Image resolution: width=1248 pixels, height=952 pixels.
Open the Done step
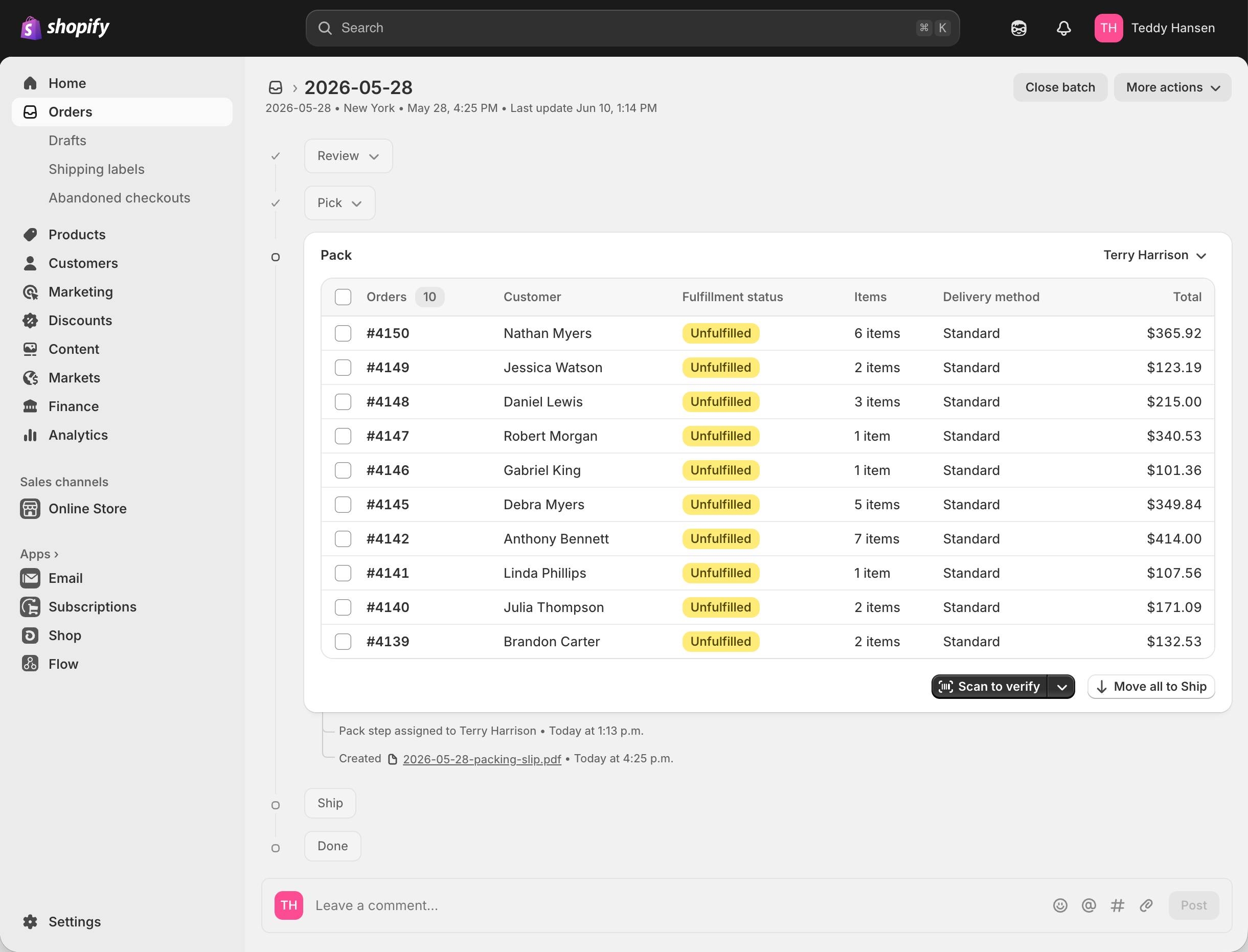click(332, 846)
